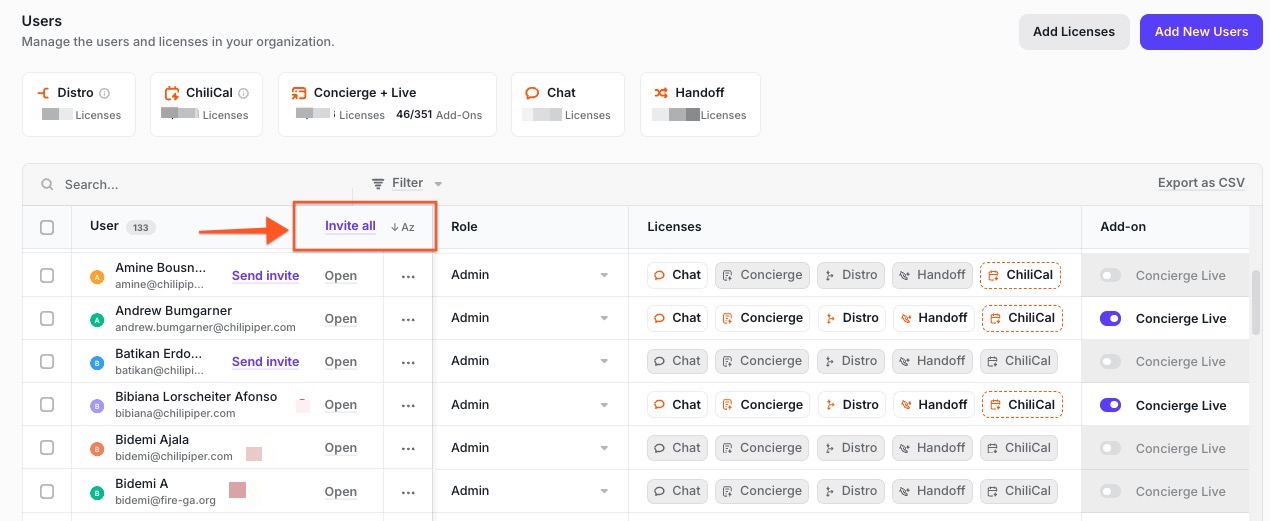Toggle Handoff license for Andrew Bumgarner
1270x521 pixels.
(x=933, y=318)
